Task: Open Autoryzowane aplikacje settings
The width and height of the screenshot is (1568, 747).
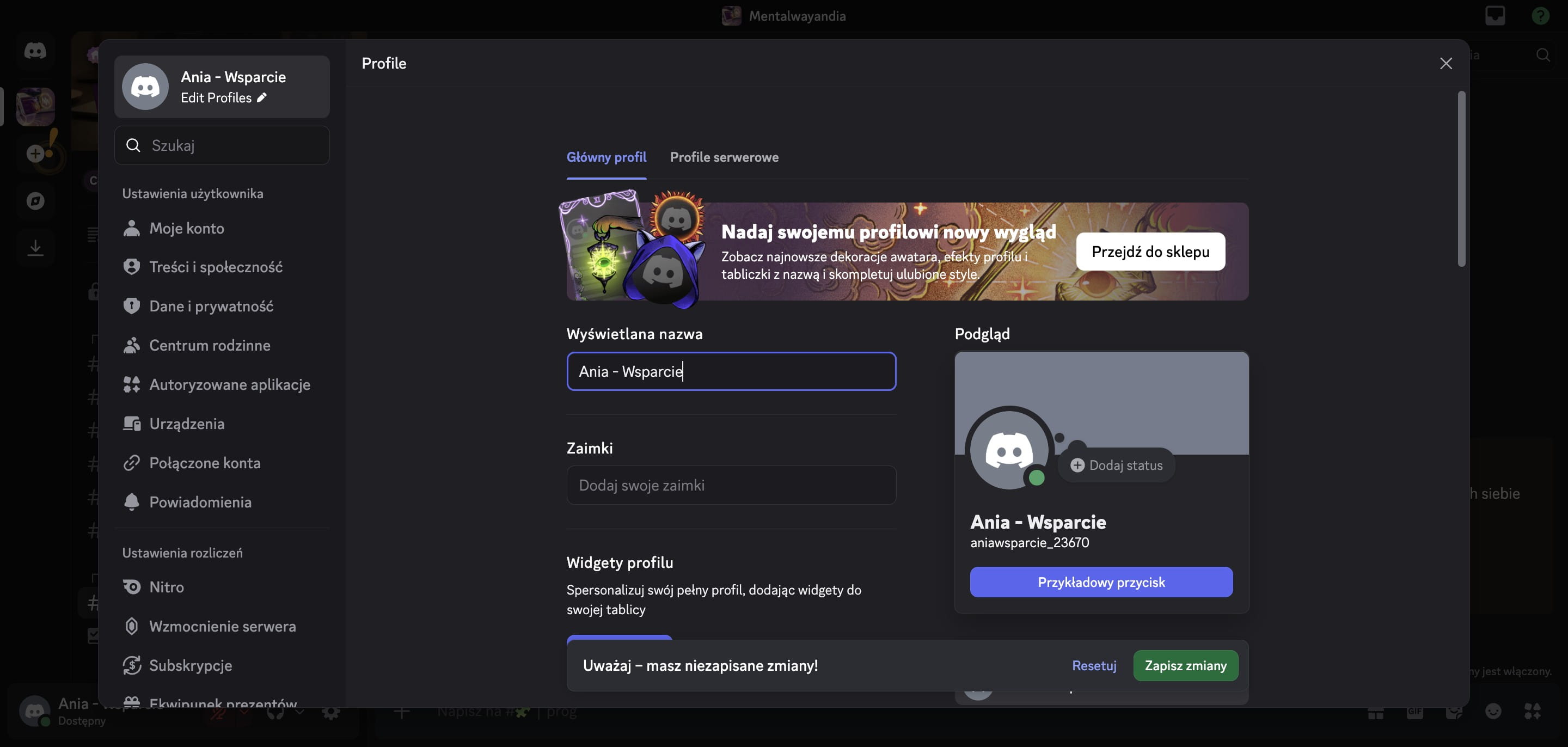Action: 222,385
